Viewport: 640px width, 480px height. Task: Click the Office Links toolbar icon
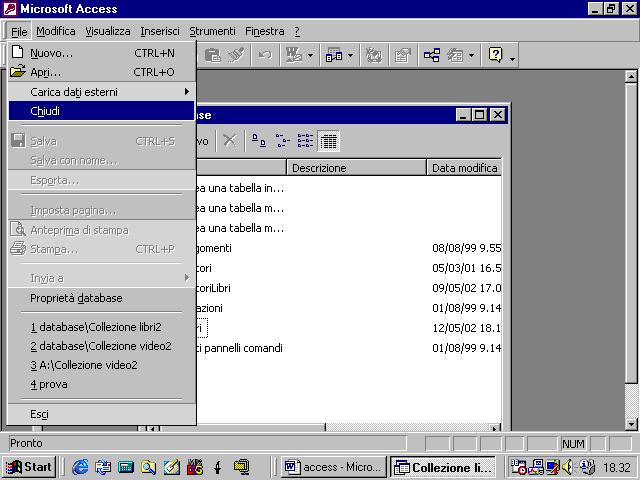tap(294, 55)
